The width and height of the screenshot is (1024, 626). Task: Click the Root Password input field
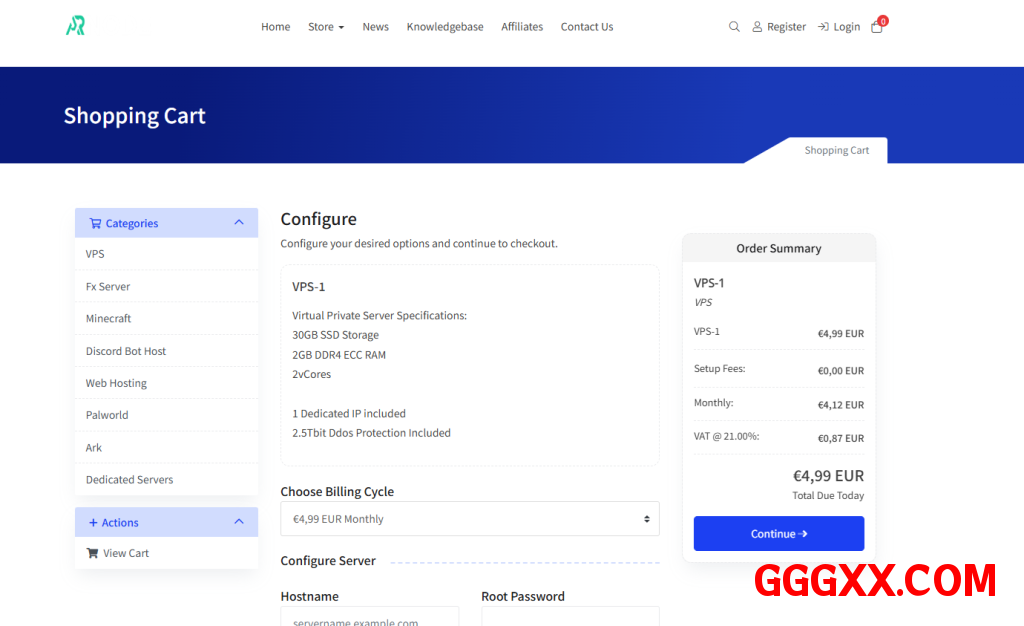tap(570, 618)
